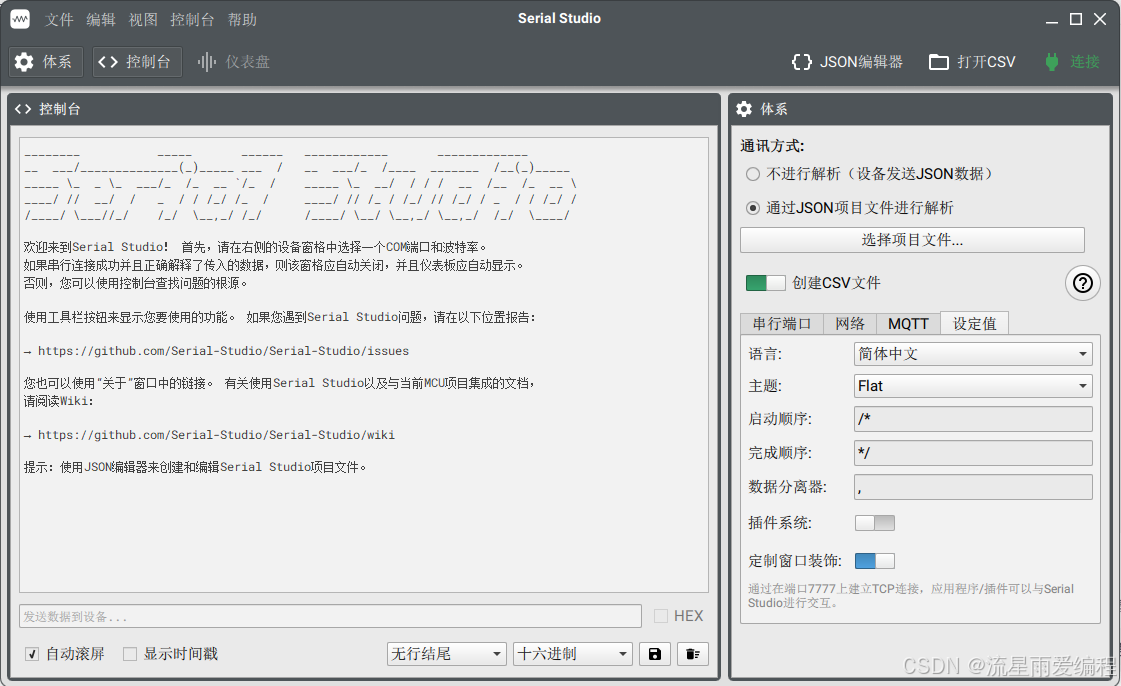This screenshot has height=686, width=1121.
Task: Open the 无行结尾 line ending dropdown
Action: pyautogui.click(x=447, y=654)
